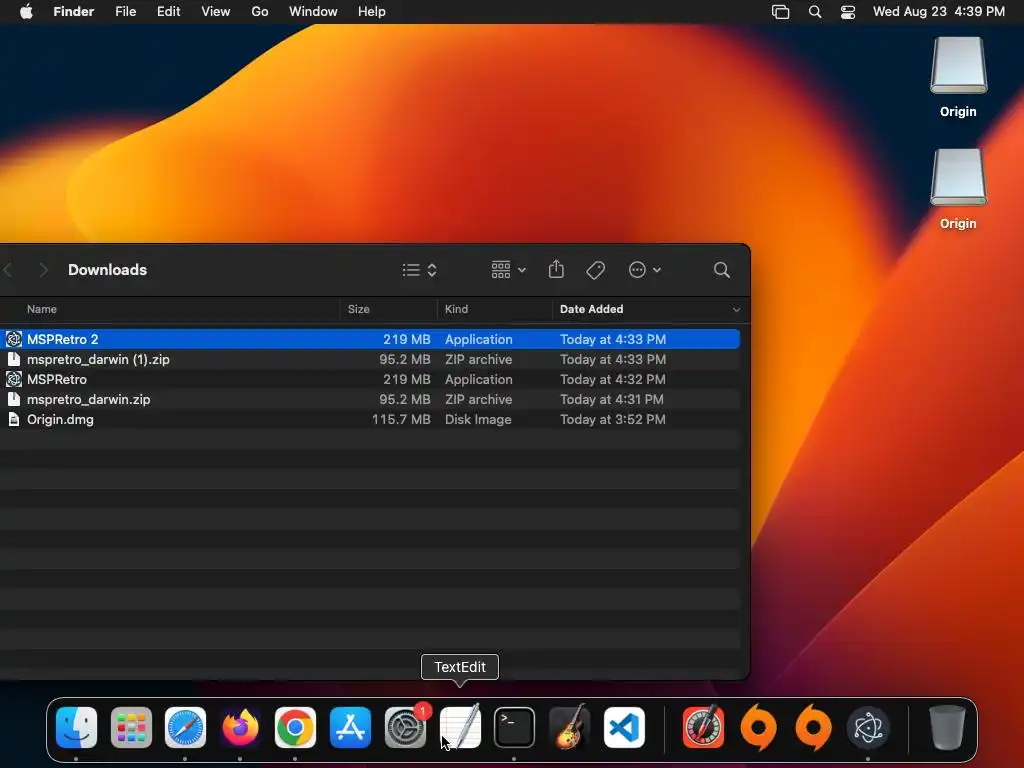This screenshot has width=1024, height=768.
Task: Open System Settings with notification badge
Action: 406,728
